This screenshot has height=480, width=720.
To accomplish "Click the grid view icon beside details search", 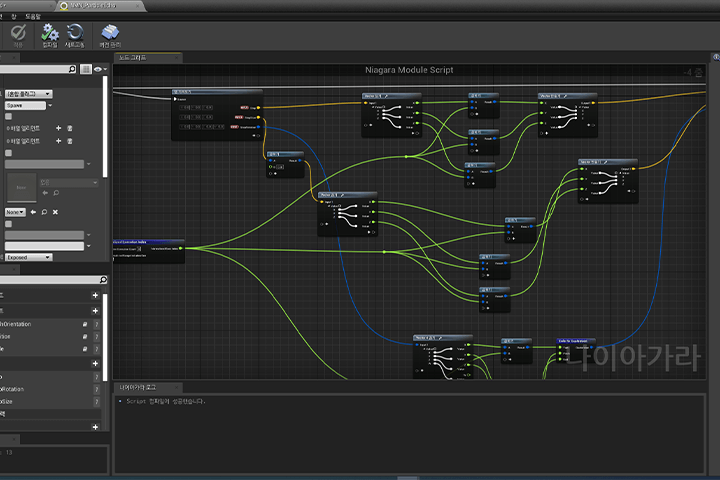I will coord(86,69).
